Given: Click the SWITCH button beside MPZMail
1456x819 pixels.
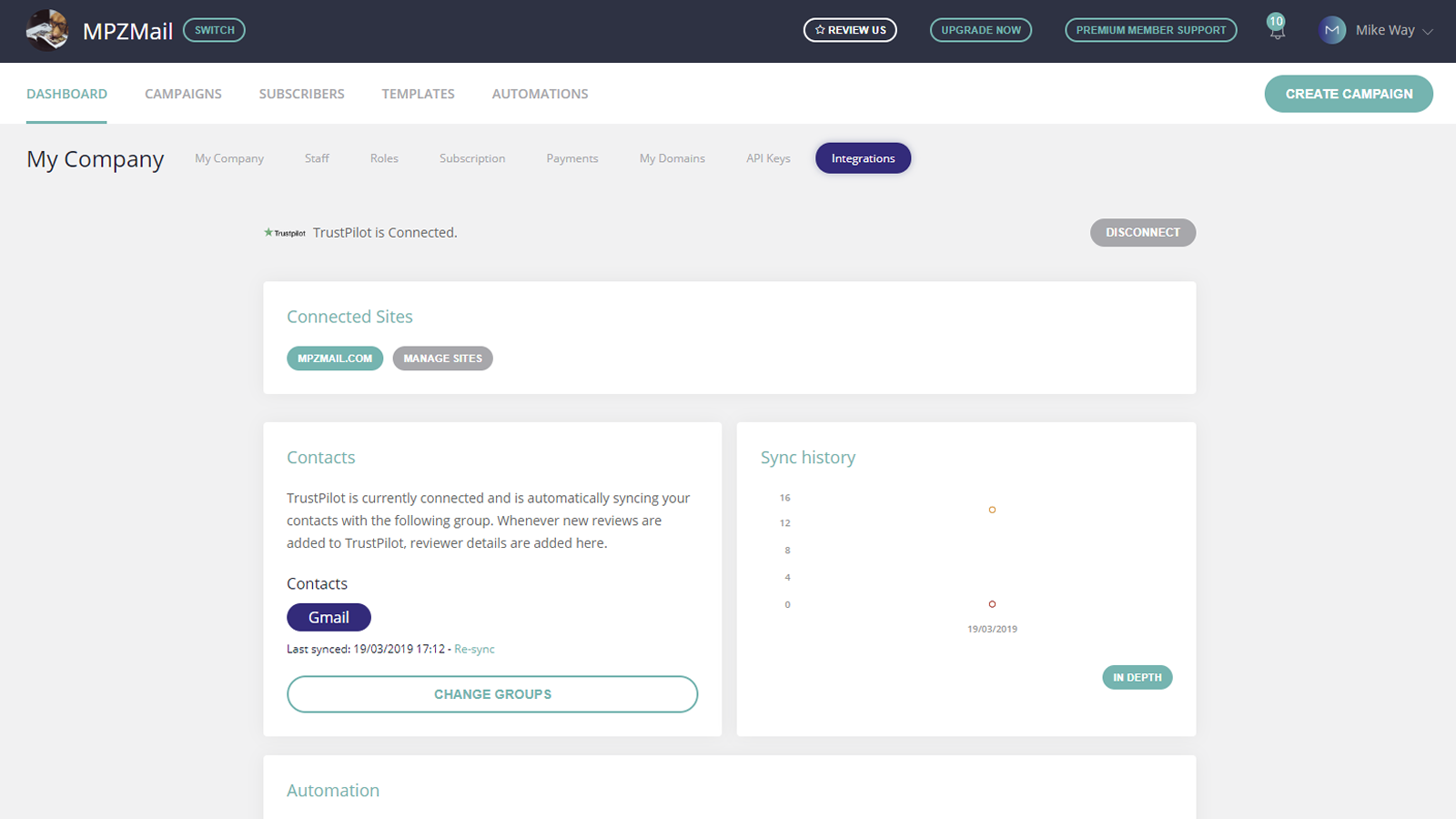Looking at the screenshot, I should (x=215, y=30).
